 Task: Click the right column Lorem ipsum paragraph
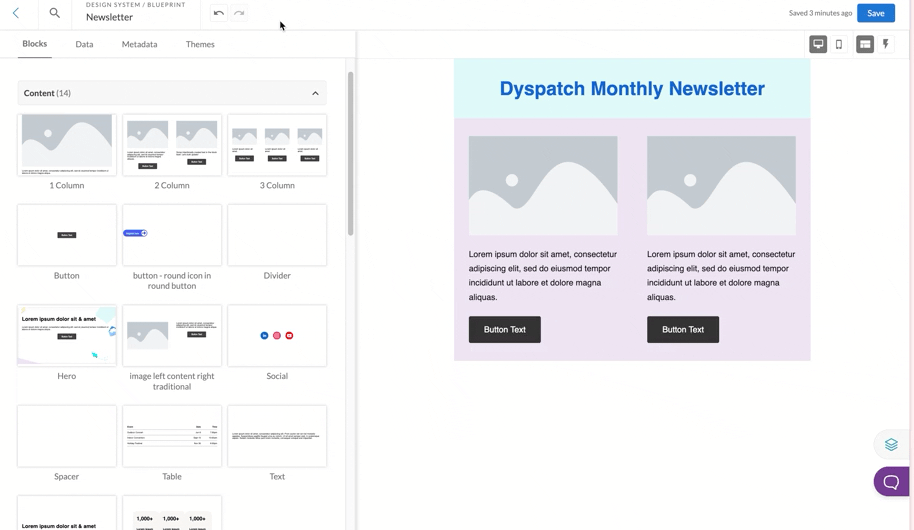(721, 275)
